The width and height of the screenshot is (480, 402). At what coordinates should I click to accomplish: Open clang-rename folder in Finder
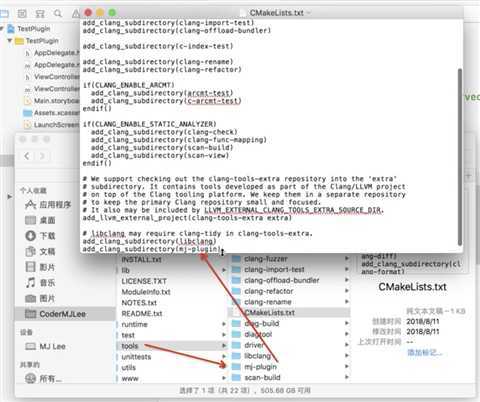click(x=268, y=302)
